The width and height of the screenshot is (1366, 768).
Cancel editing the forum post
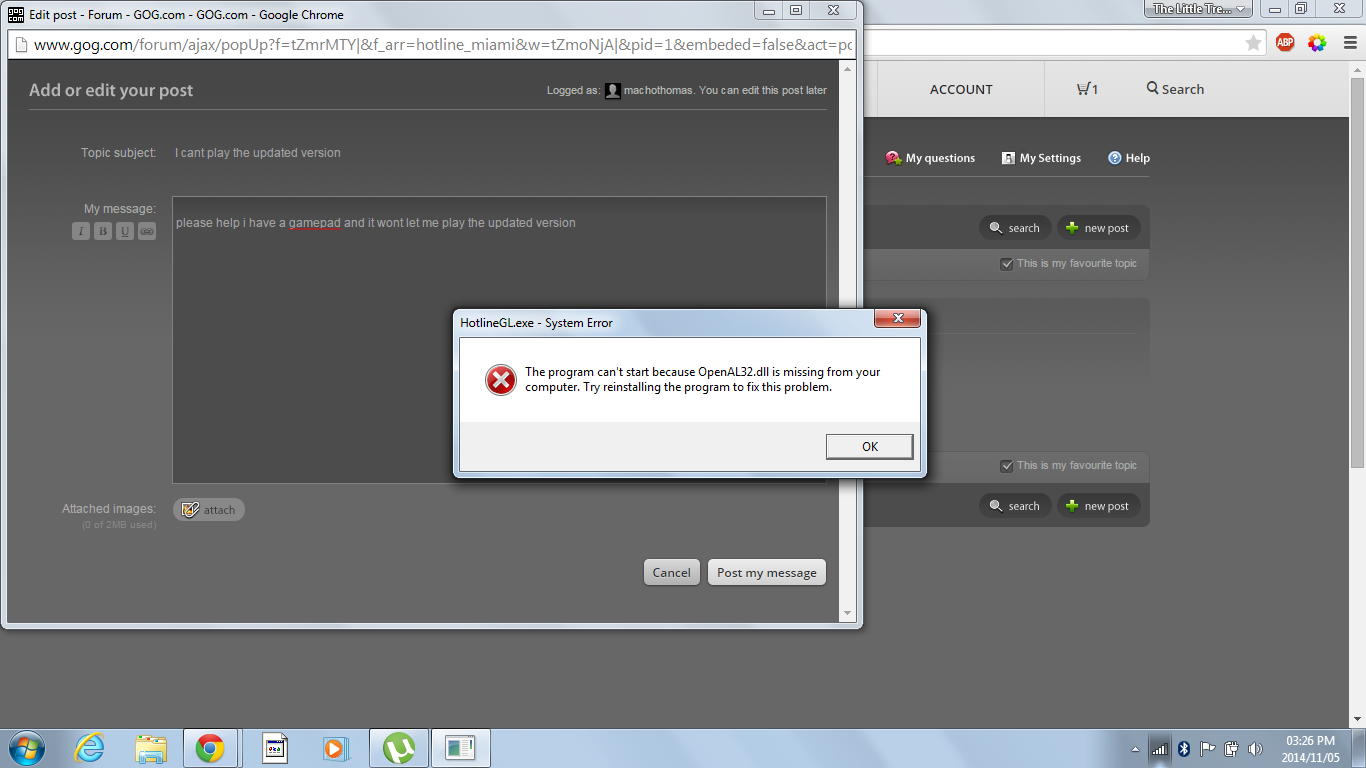click(x=671, y=573)
